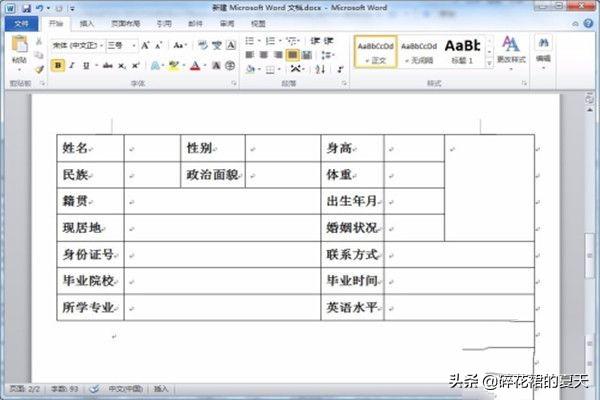The image size is (600, 400).
Task: Open Word help question mark
Action: tap(588, 23)
